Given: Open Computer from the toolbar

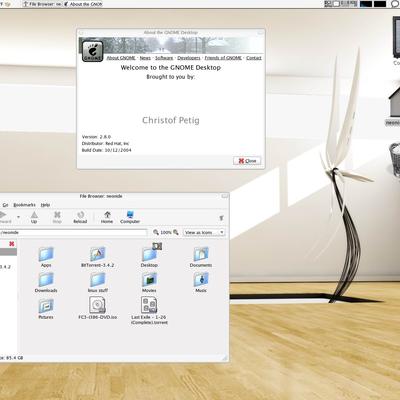Looking at the screenshot, I should click(130, 217).
